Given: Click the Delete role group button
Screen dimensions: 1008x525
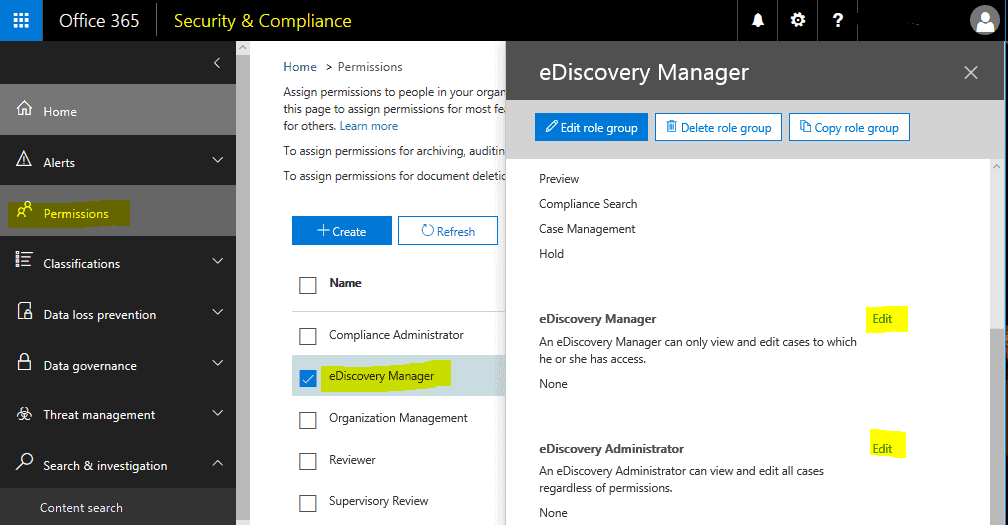Looking at the screenshot, I should point(718,127).
